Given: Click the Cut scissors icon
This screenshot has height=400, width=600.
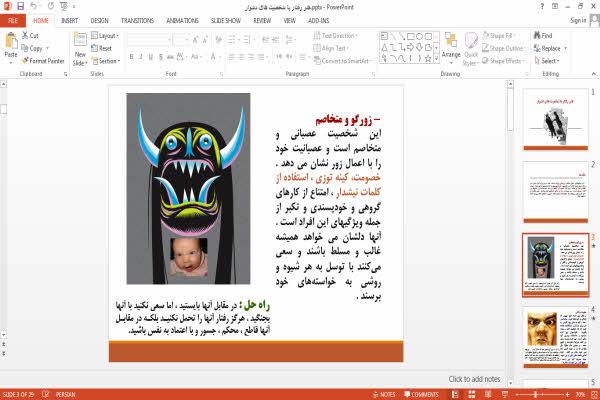Looking at the screenshot, I should tap(25, 35).
